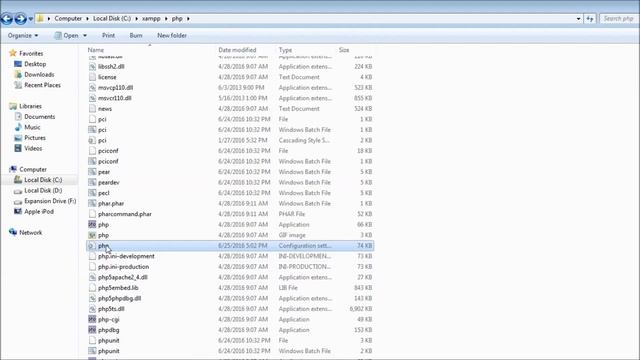The height and width of the screenshot is (360, 640).
Task: Click the php-cgi application icon
Action: [x=92, y=319]
